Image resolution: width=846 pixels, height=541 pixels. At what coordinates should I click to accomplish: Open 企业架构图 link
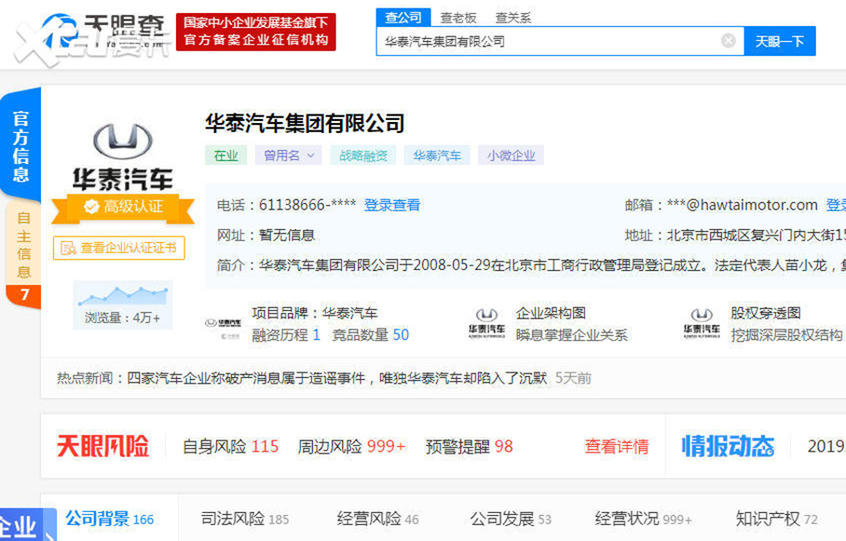tap(551, 313)
